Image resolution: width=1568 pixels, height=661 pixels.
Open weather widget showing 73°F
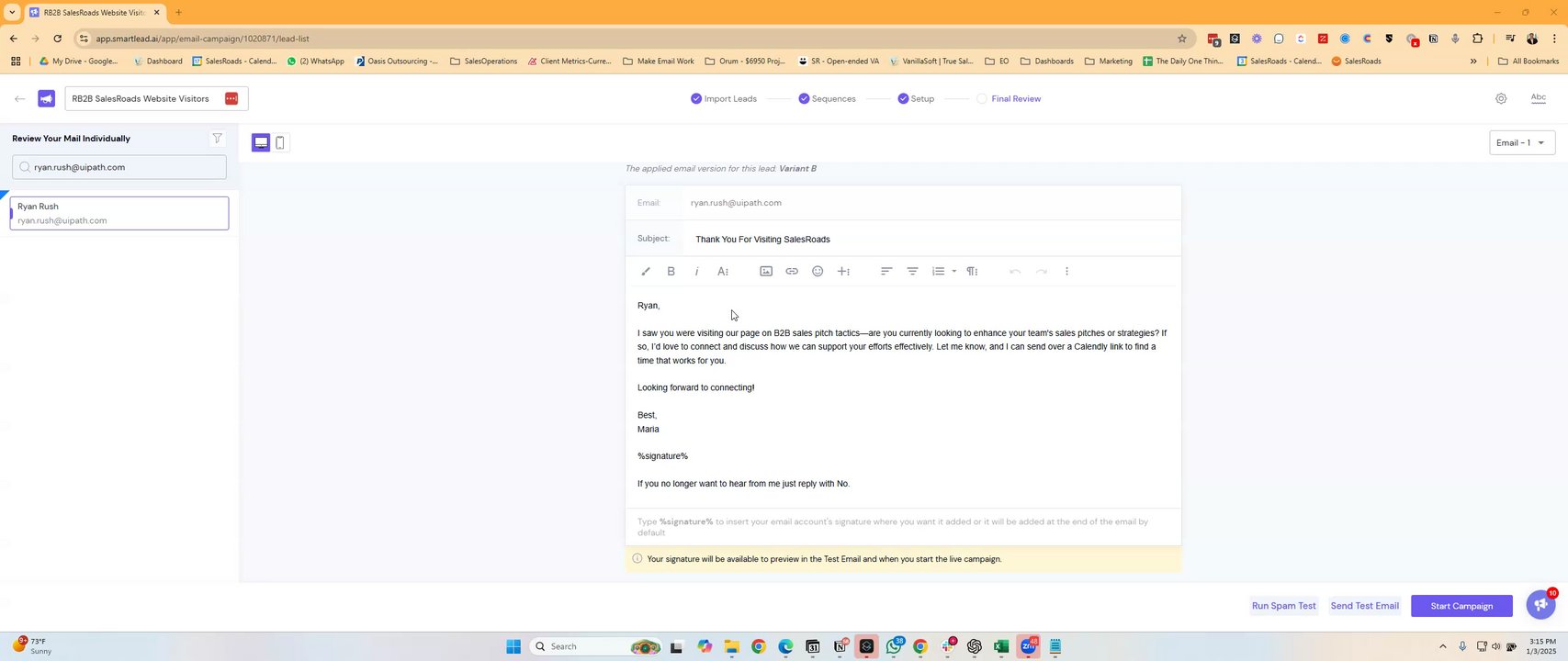coord(32,645)
